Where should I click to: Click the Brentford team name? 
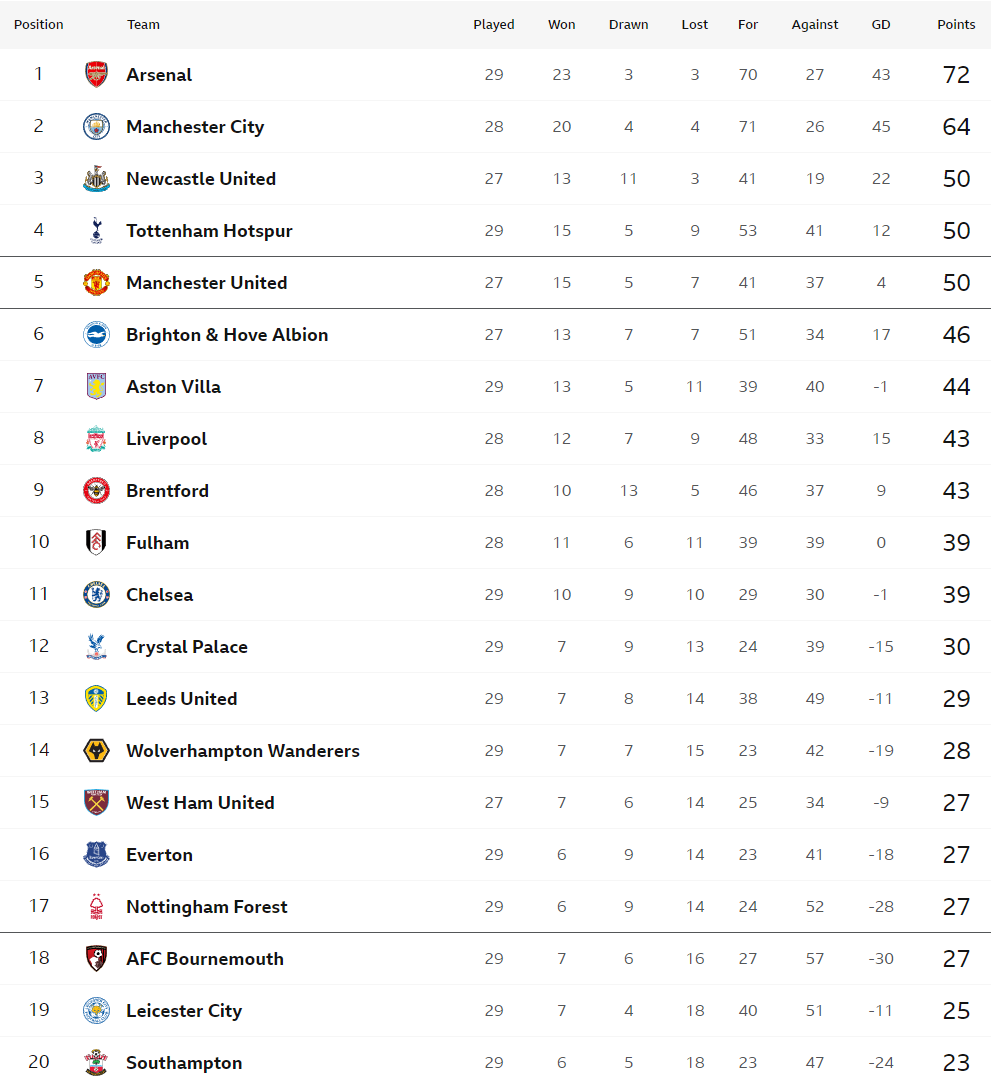167,490
